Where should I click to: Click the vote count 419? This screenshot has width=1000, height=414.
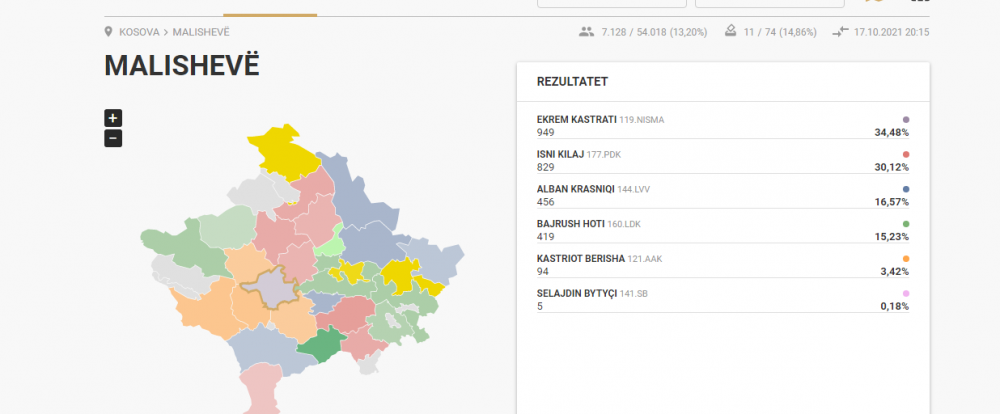pyautogui.click(x=545, y=237)
